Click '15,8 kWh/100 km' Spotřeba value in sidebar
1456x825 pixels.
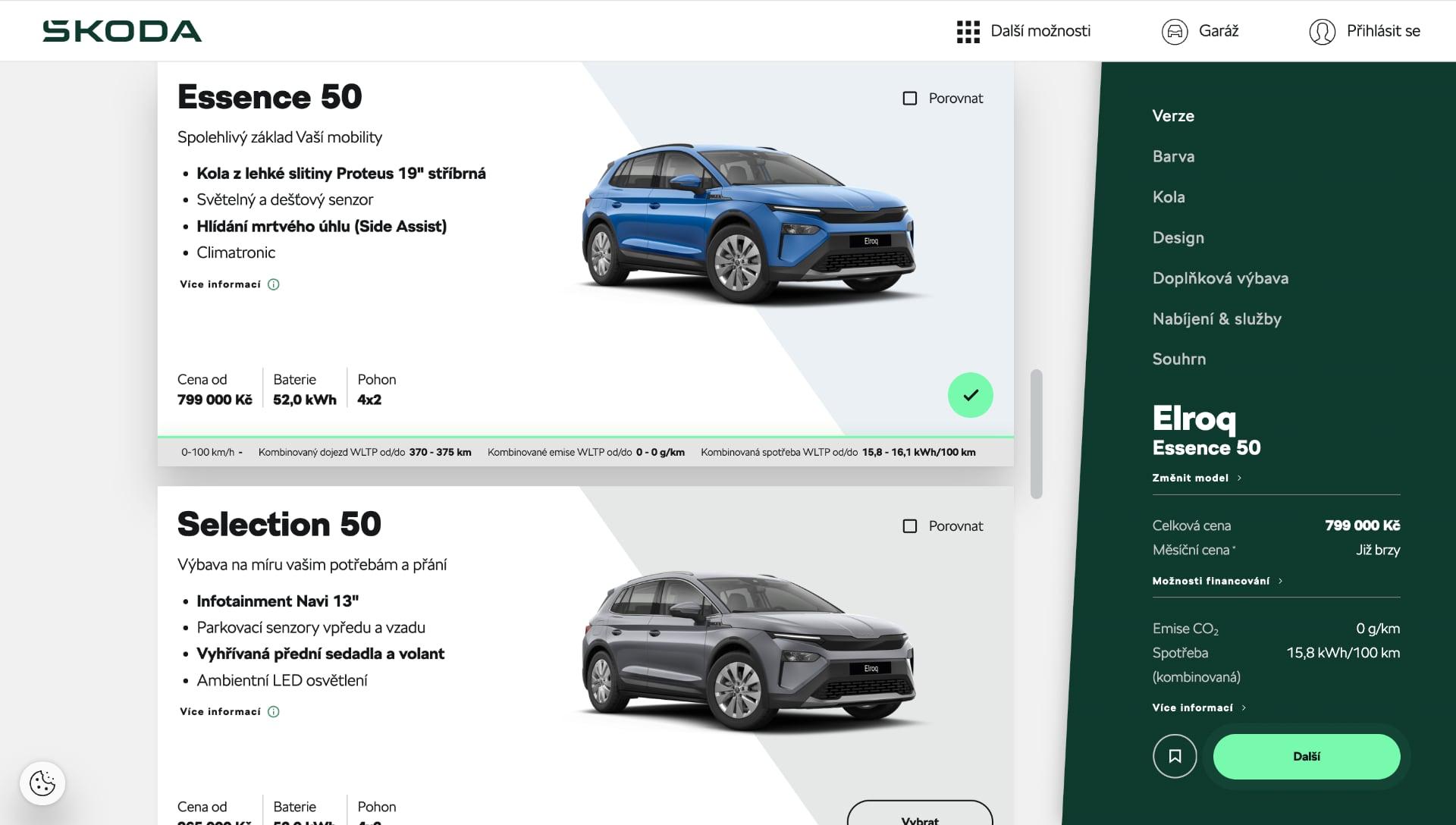tap(1343, 653)
